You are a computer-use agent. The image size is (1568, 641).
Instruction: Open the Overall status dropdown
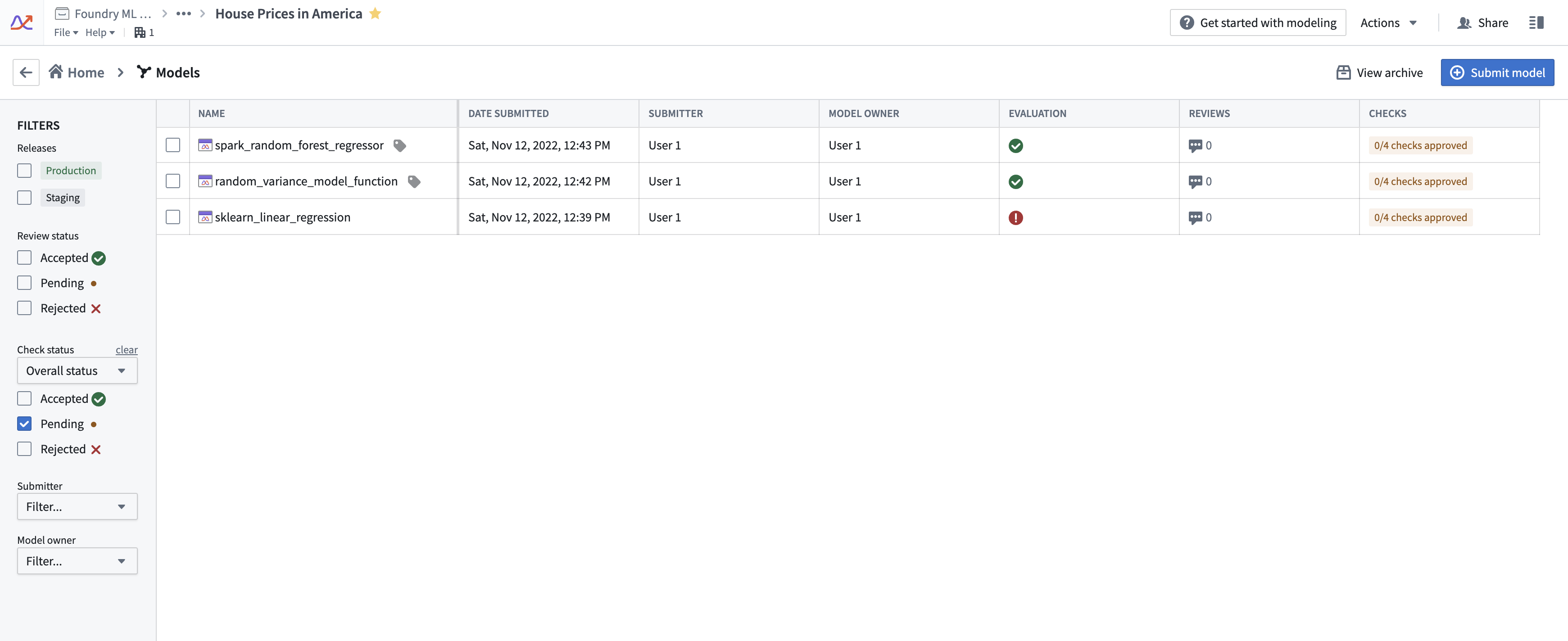(x=77, y=371)
